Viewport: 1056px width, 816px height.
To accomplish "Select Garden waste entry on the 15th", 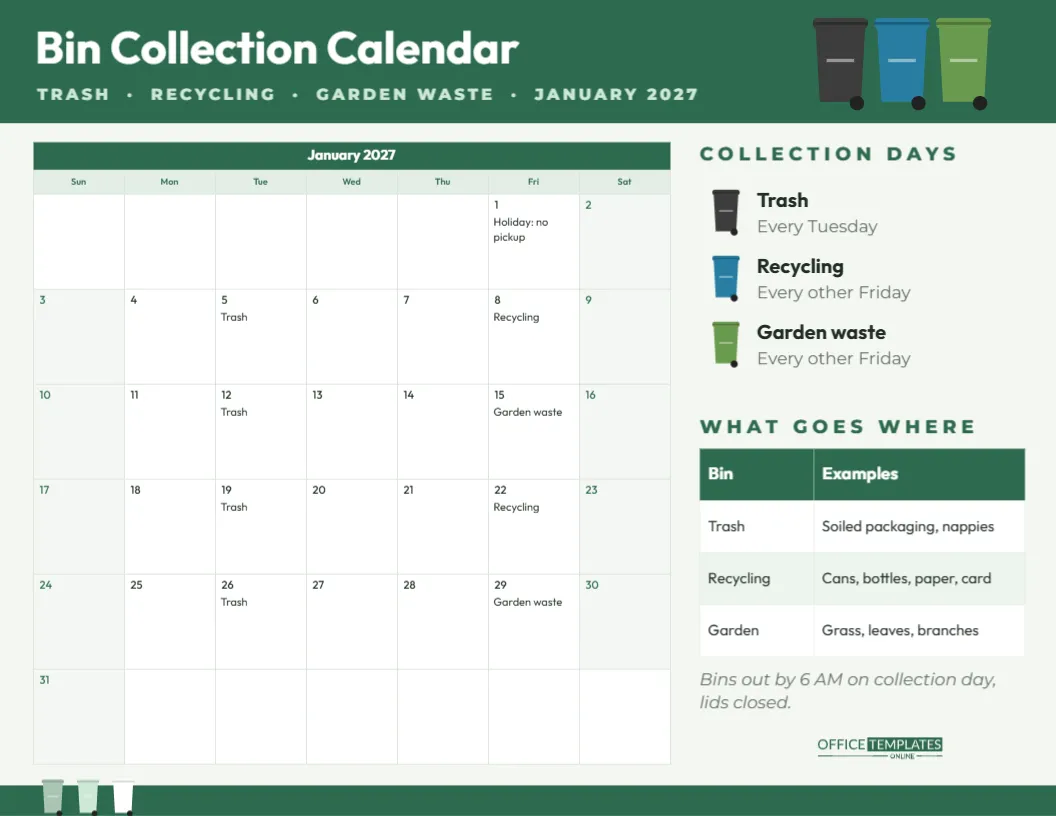I will coord(527,412).
